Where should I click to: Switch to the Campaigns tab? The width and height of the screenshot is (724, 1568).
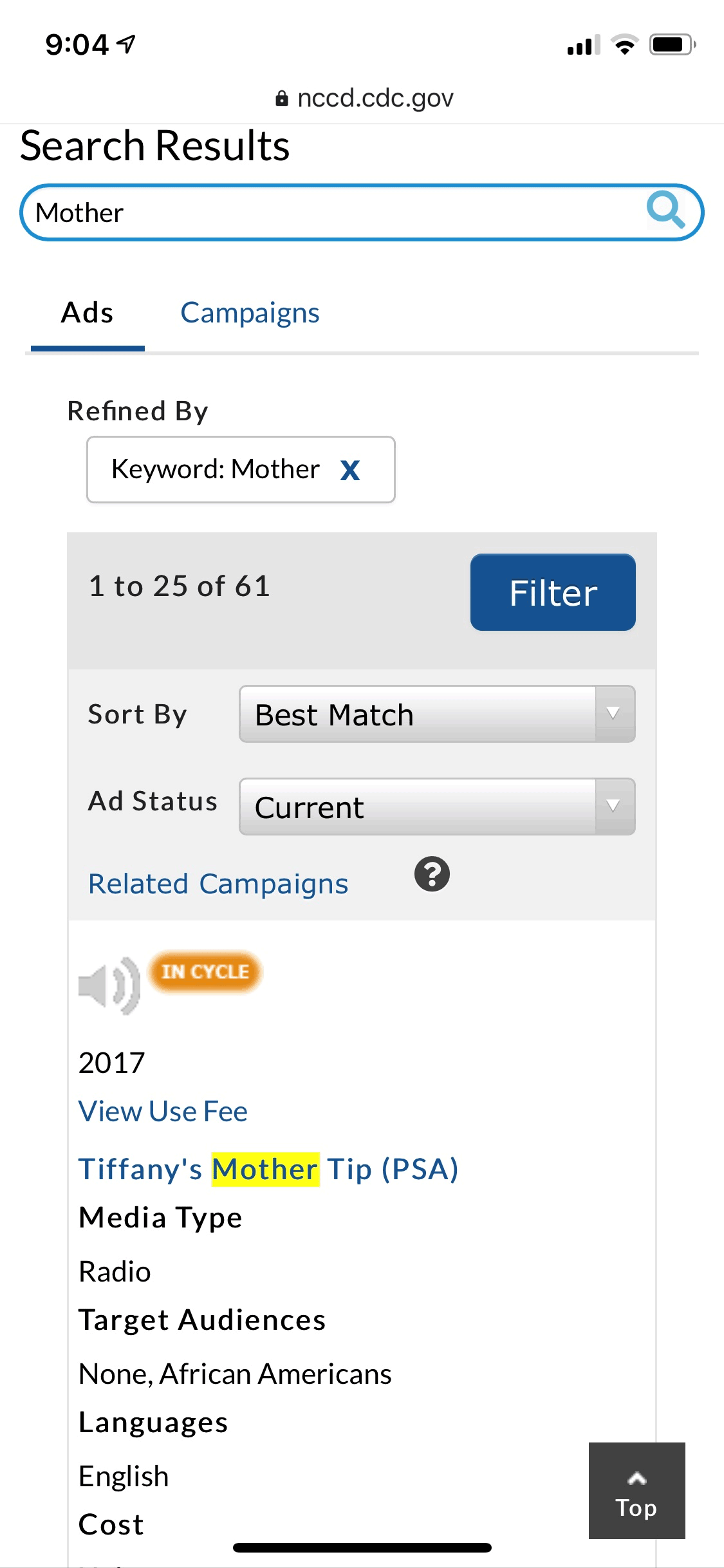[250, 313]
